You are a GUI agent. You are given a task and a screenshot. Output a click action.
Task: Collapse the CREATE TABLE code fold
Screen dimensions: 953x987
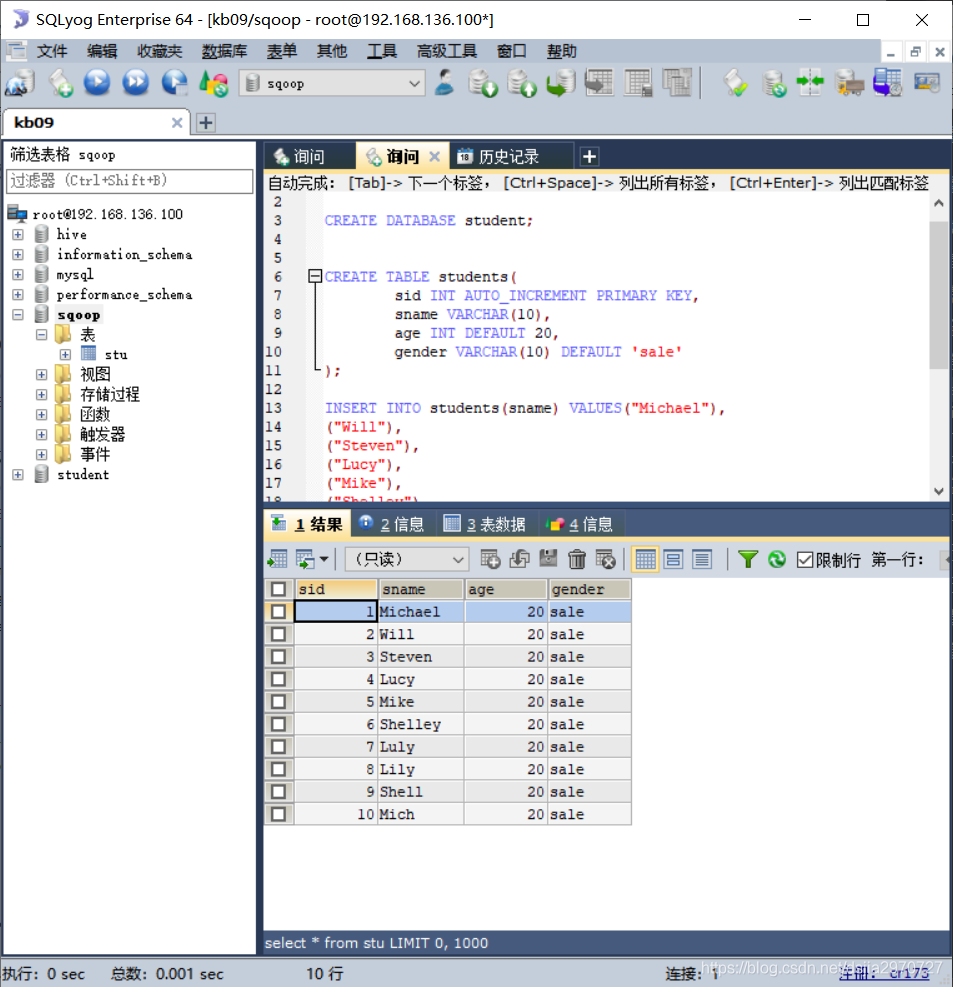[315, 276]
